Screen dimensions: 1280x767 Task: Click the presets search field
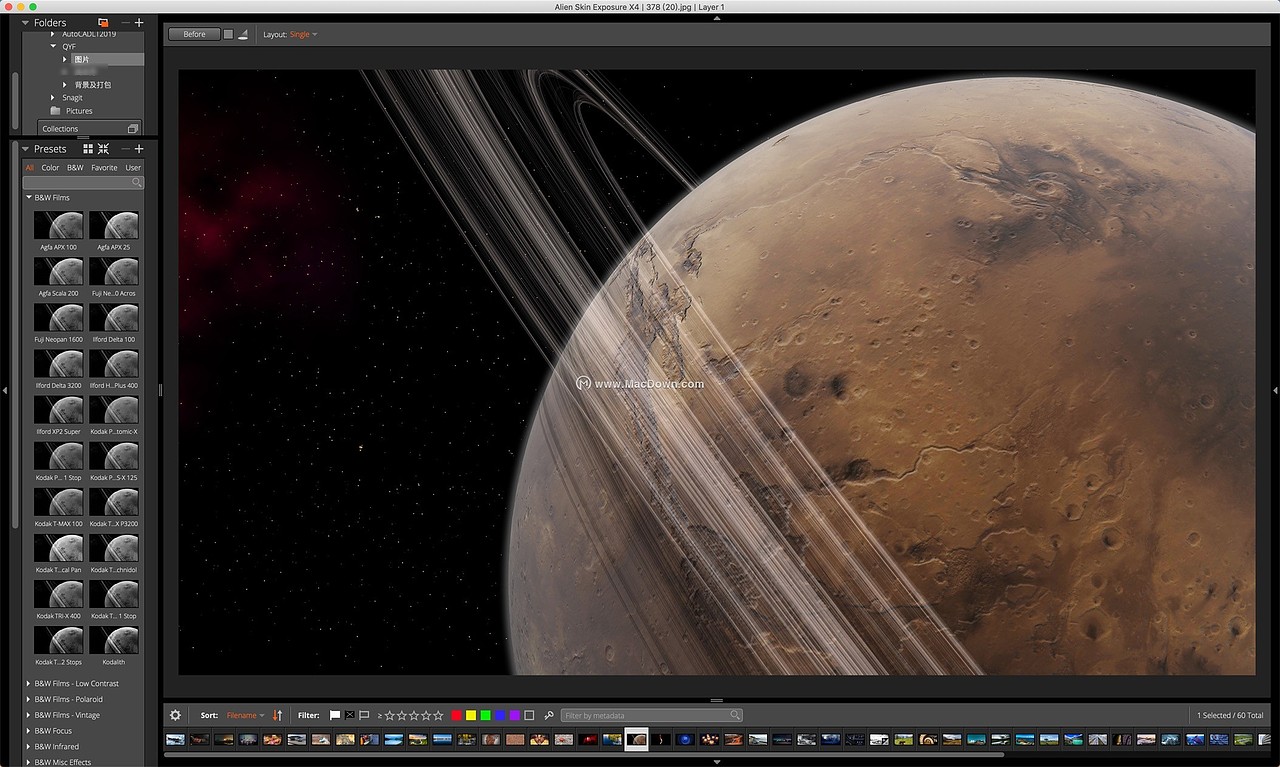point(84,182)
